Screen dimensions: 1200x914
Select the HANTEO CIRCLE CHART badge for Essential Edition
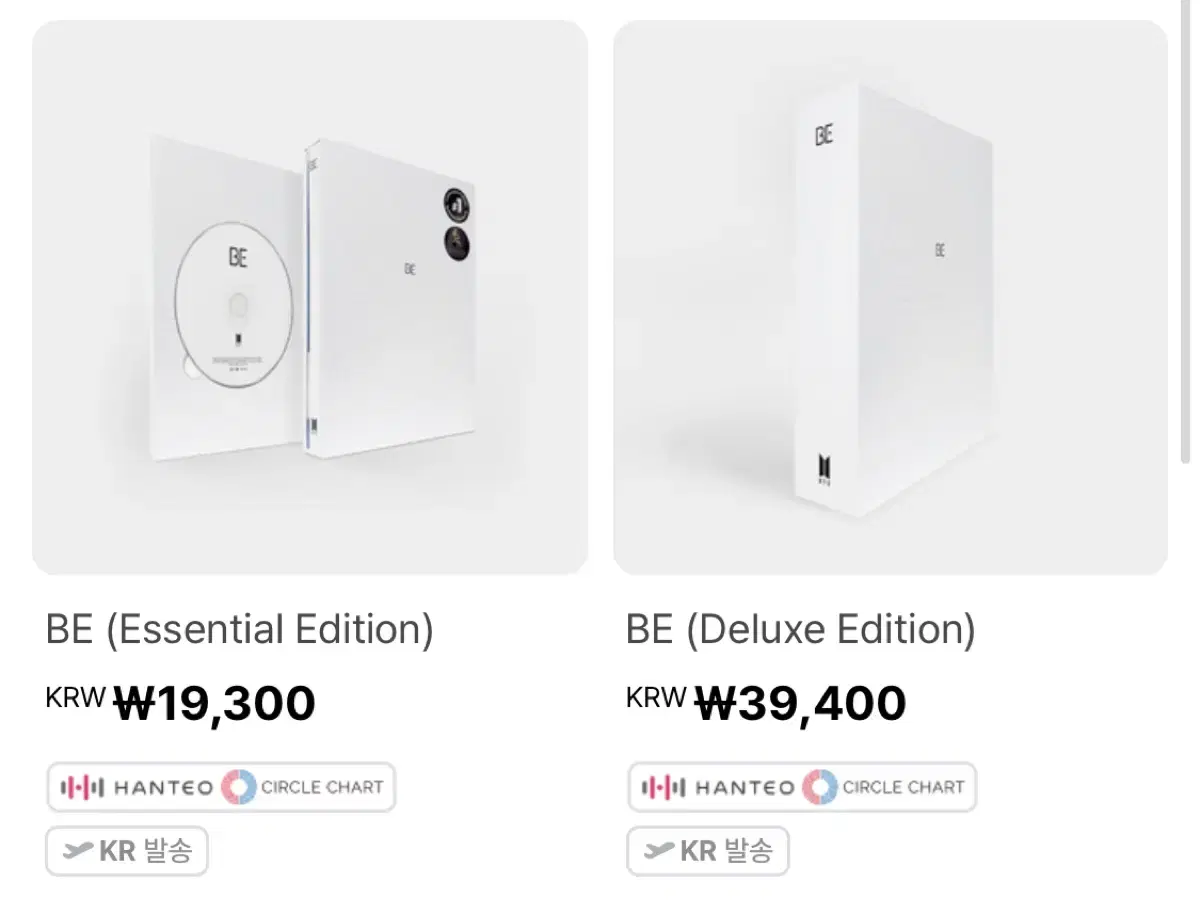[221, 787]
